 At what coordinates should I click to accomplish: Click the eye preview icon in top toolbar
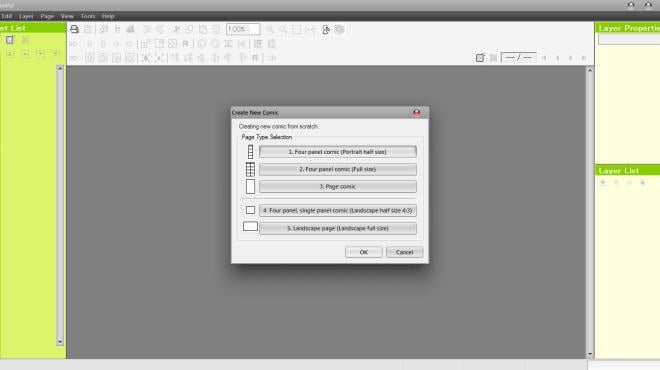click(339, 29)
